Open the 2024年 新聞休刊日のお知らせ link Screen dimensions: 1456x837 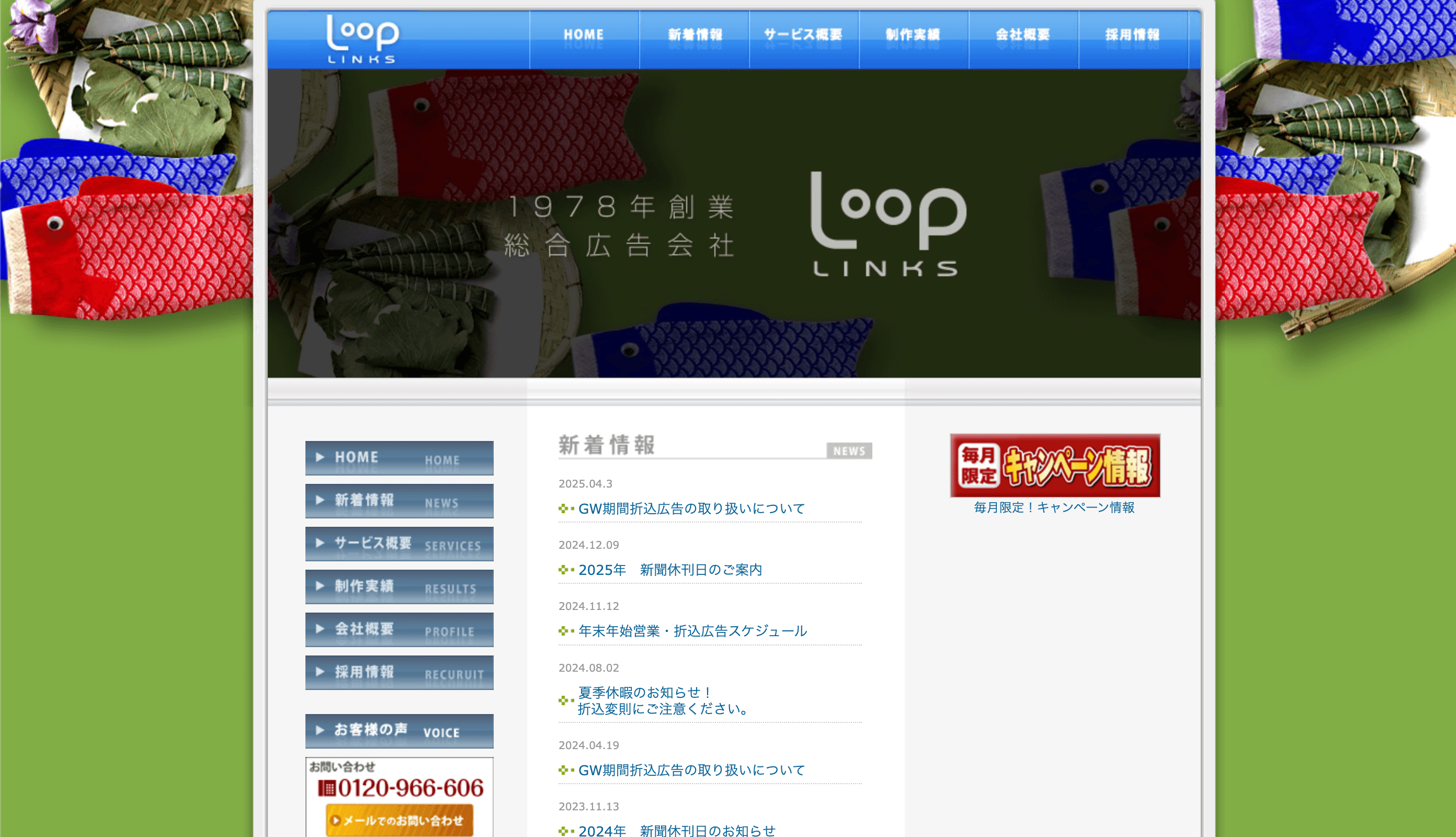pos(677,831)
